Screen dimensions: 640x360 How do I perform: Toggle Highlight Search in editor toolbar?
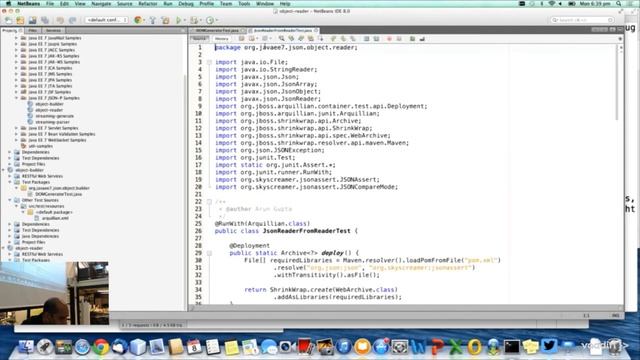point(311,38)
